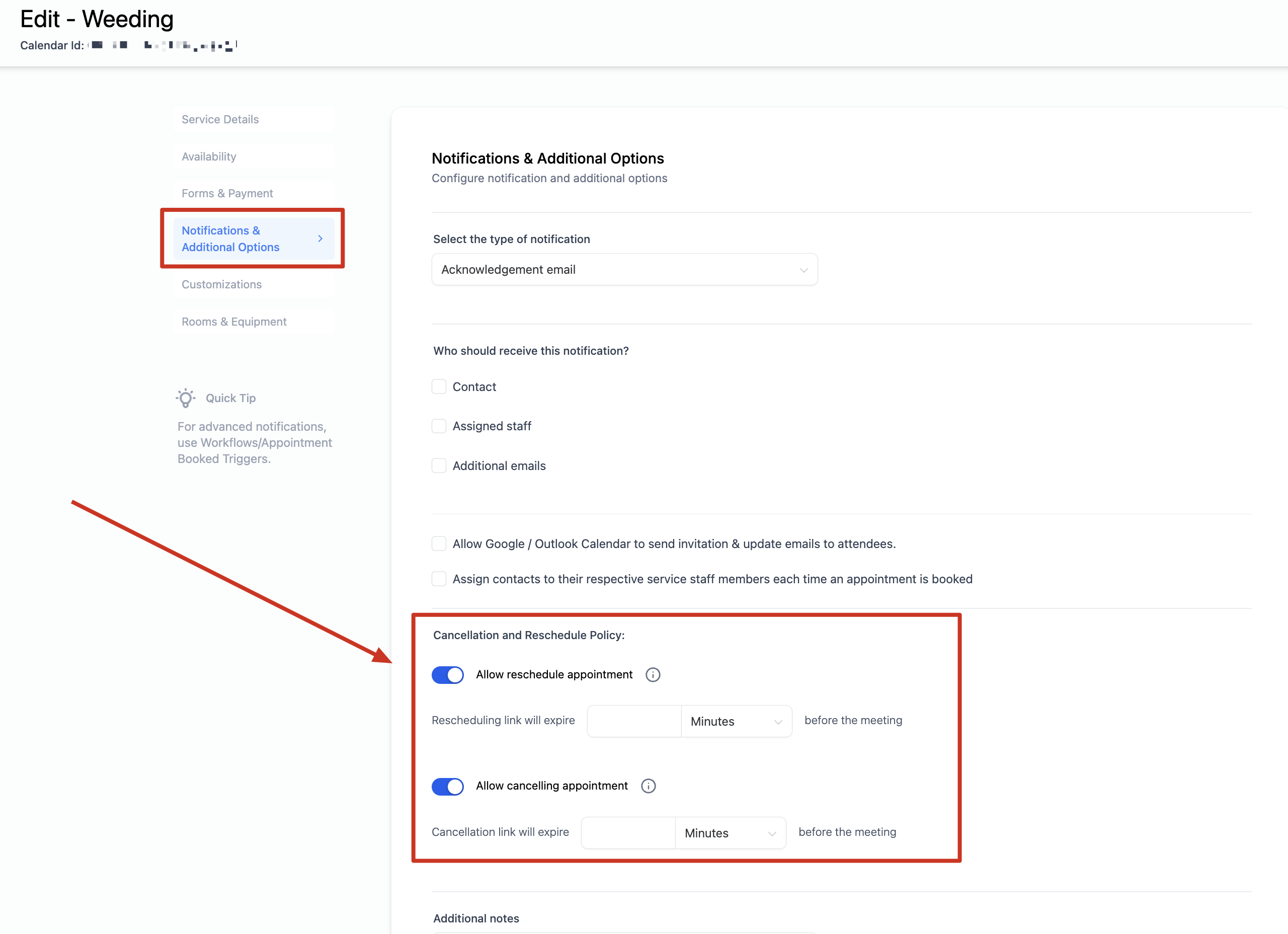The width and height of the screenshot is (1288, 934).
Task: Select Rooms & Equipment section
Action: point(254,322)
